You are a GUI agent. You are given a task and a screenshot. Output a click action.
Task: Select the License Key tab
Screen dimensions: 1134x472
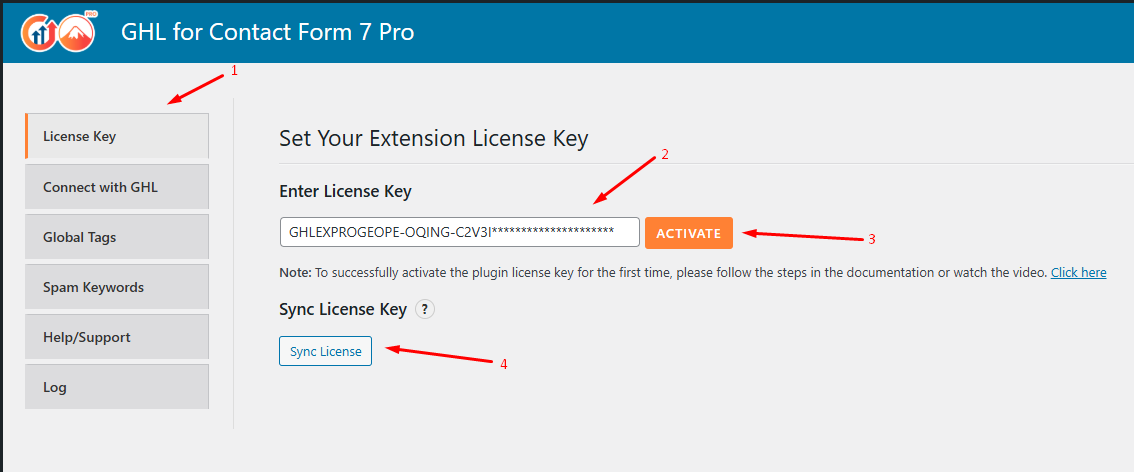117,136
